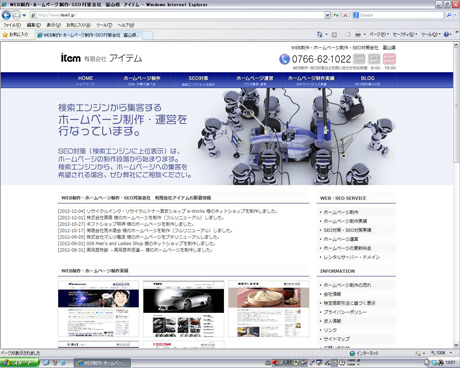The height and width of the screenshot is (368, 460).
Task: Click the blue phone icon beside 0766-62-1022
Action: (284, 59)
